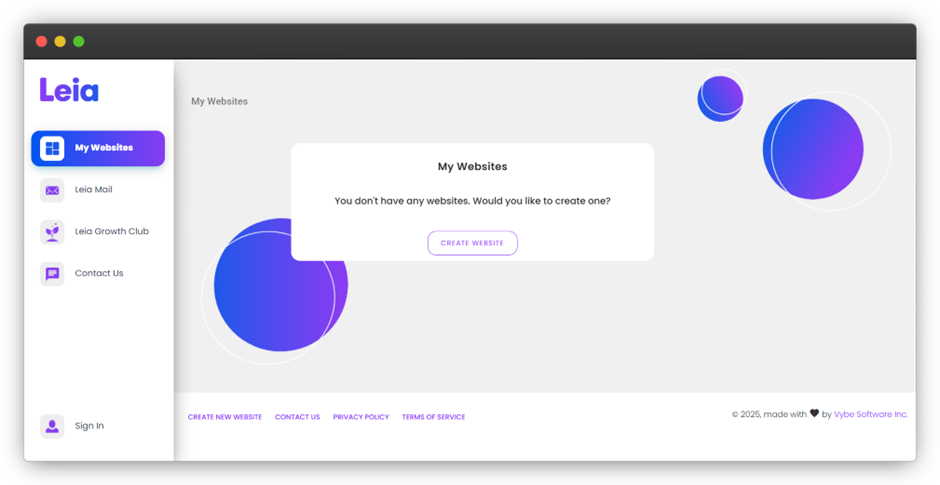Click the Contact Us chat bubble icon
940x485 pixels.
point(52,274)
